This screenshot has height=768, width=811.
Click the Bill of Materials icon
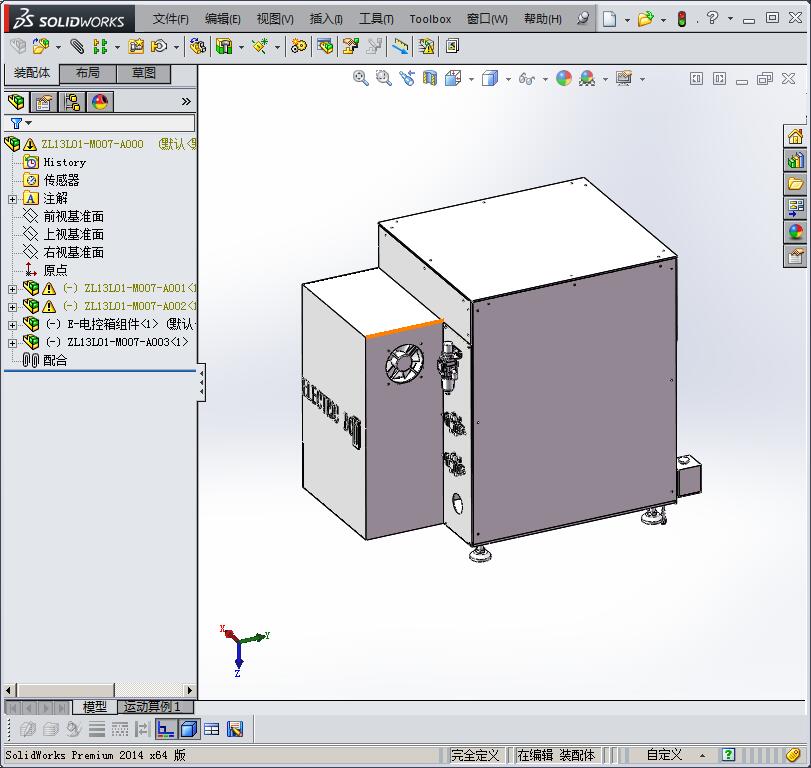tap(325, 47)
